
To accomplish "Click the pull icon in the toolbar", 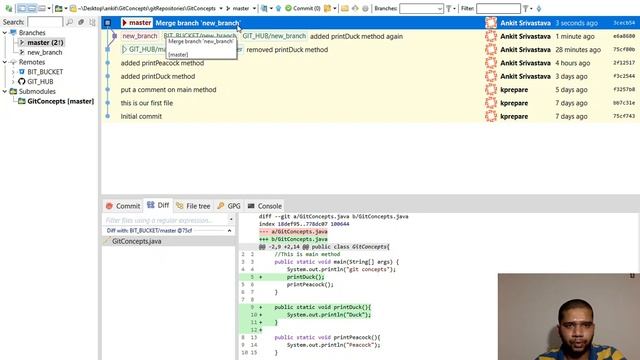I will pyautogui.click(x=264, y=9).
